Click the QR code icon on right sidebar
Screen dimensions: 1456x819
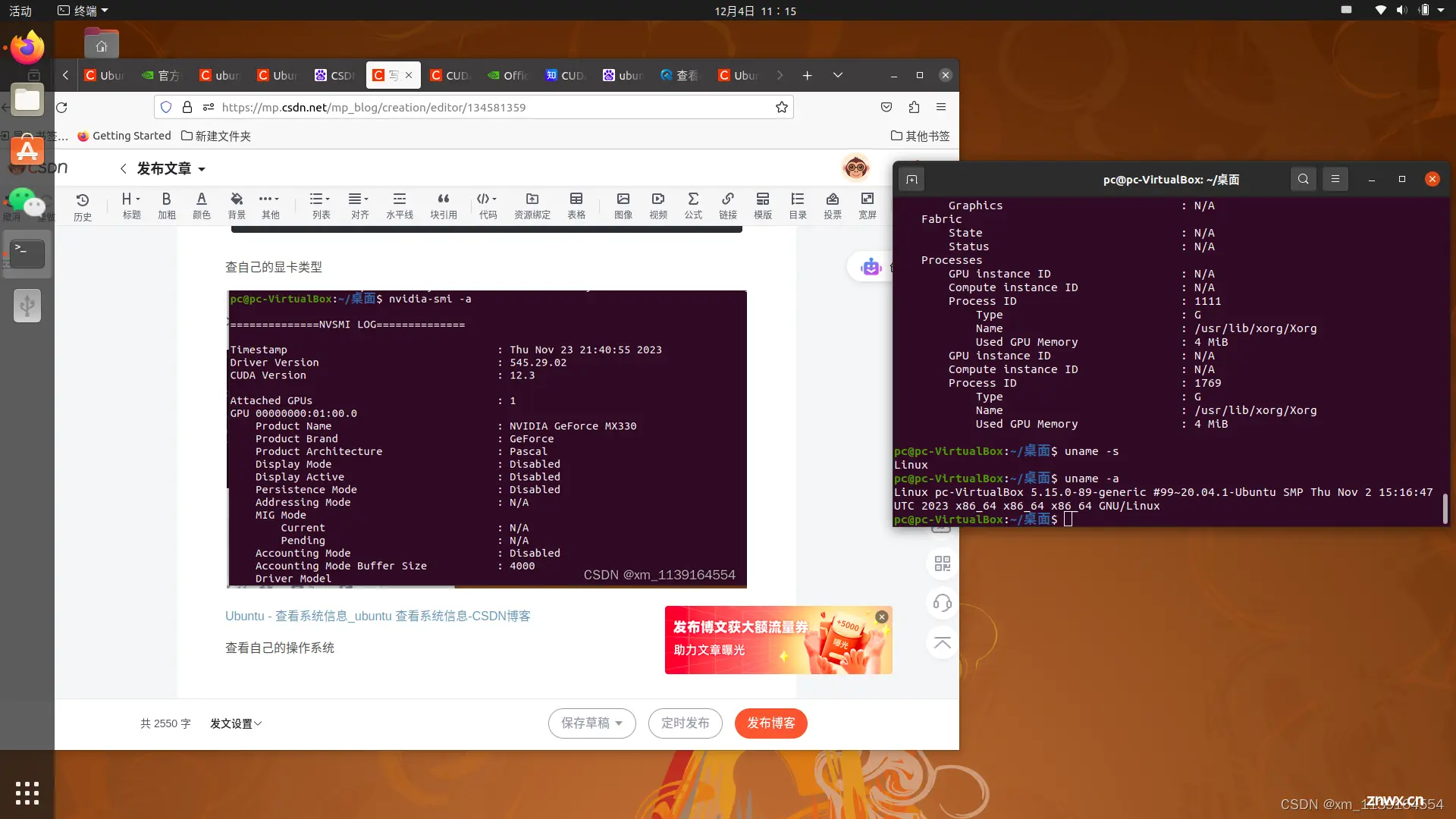(943, 563)
